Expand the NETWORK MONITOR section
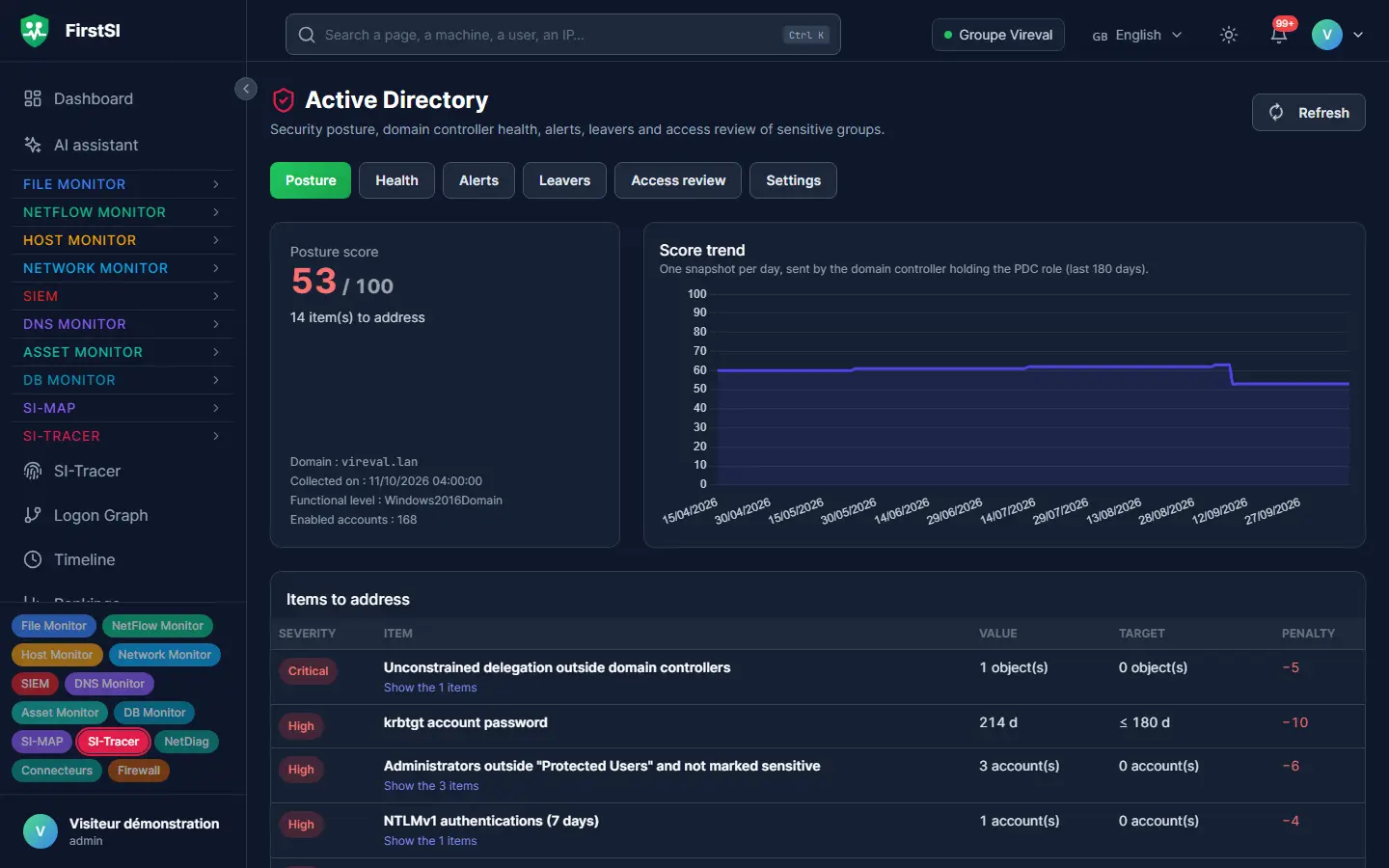This screenshot has height=868, width=1389. (123, 268)
